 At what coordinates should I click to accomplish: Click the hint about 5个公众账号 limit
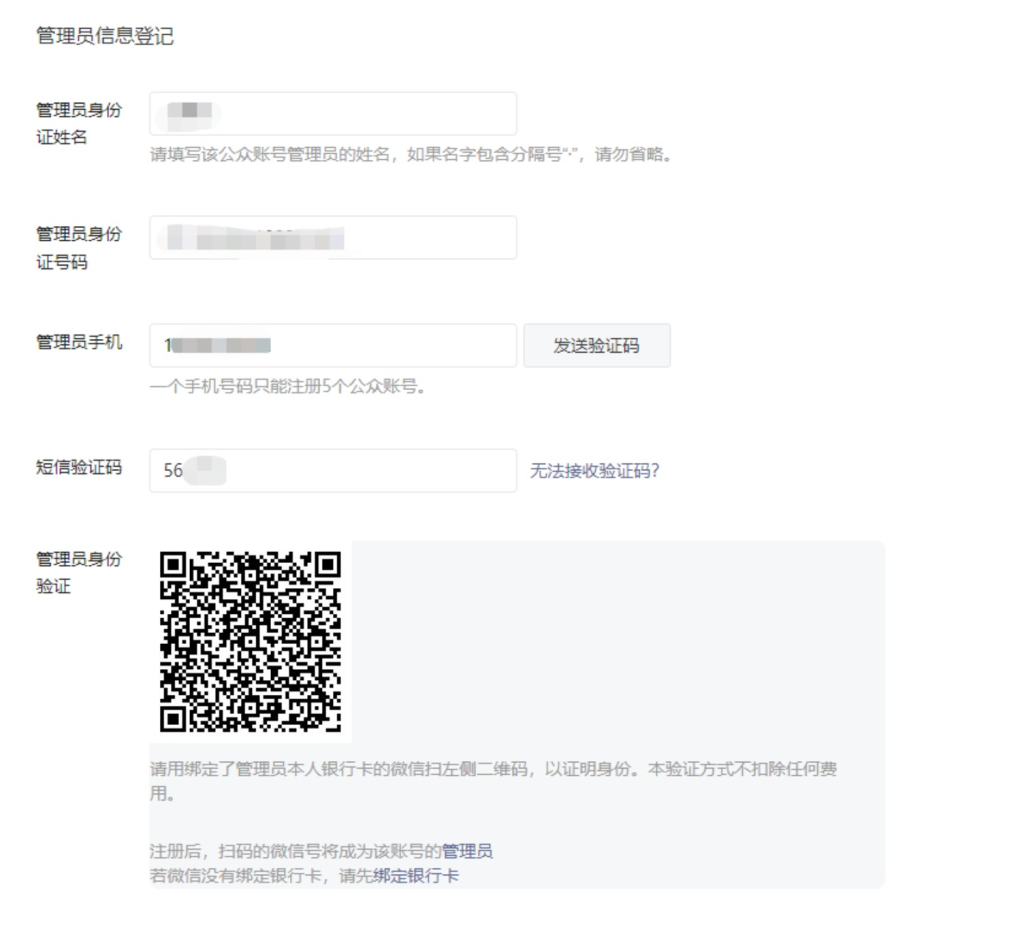click(288, 387)
